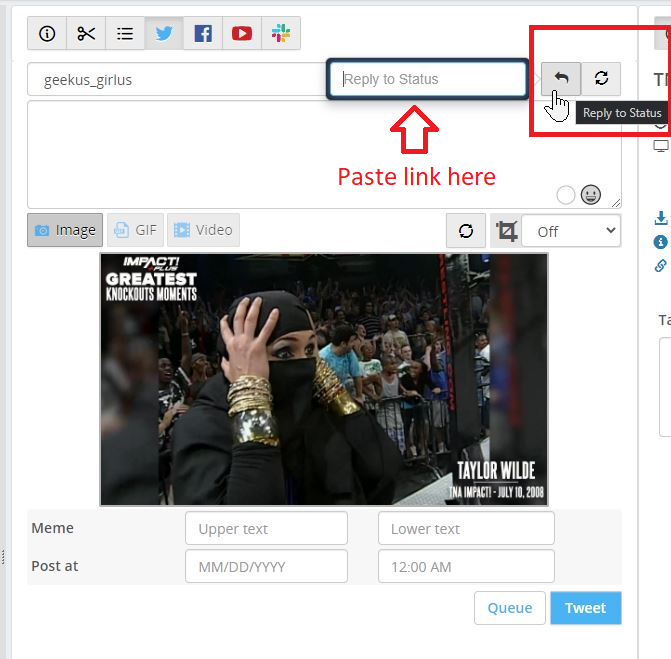The height and width of the screenshot is (659, 671).
Task: Click the Lower text meme field
Action: [x=466, y=528]
